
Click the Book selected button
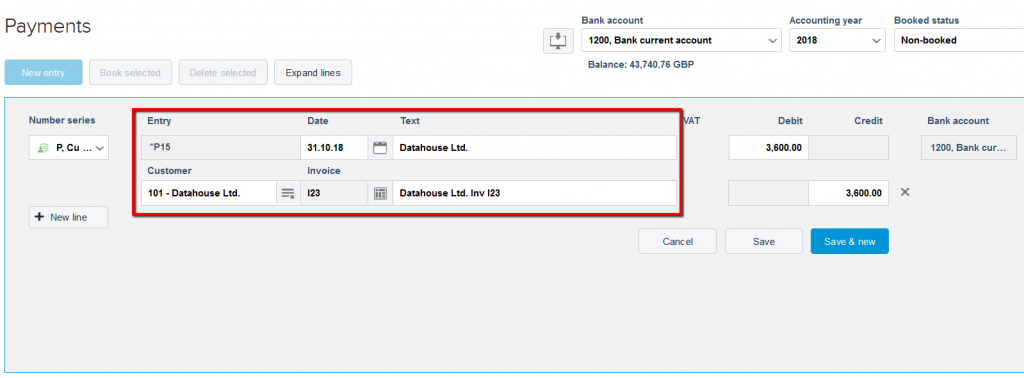point(130,72)
